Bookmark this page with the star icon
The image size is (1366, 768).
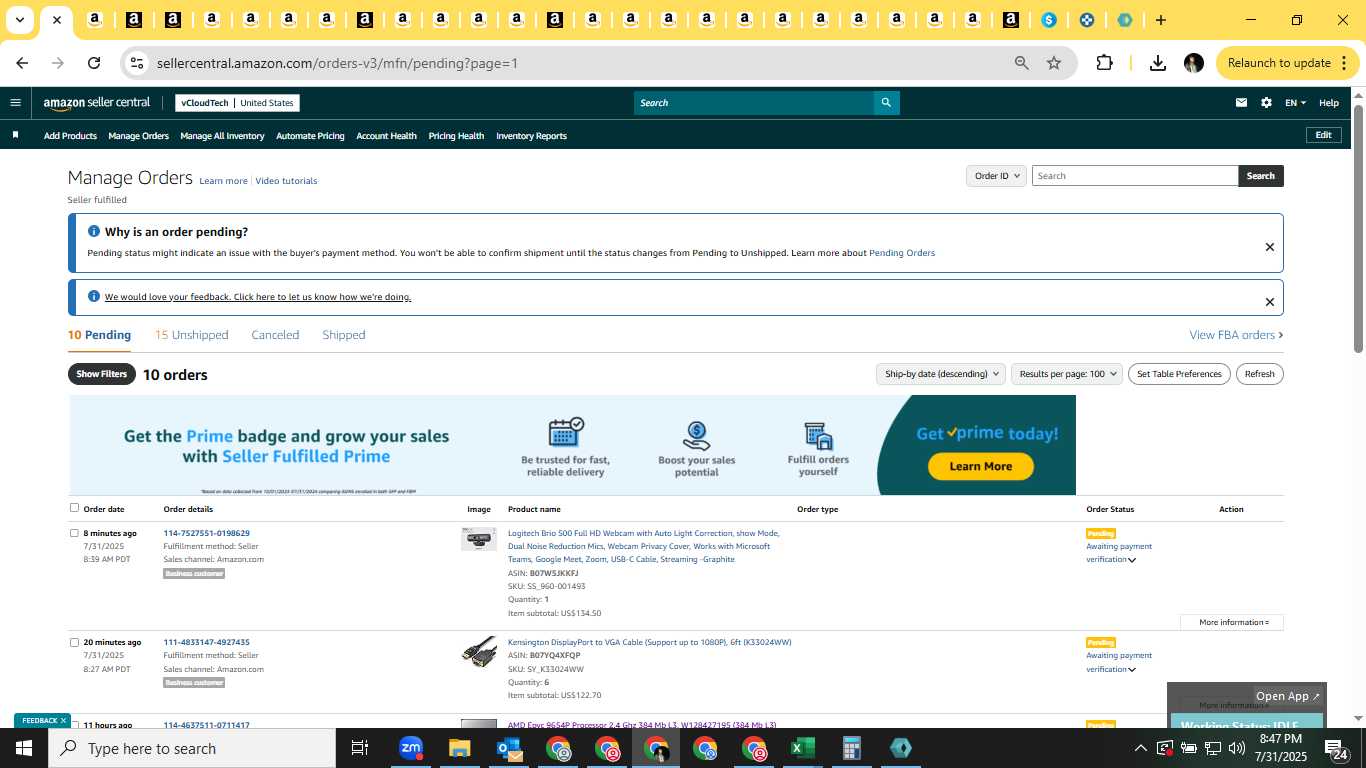(x=1054, y=63)
